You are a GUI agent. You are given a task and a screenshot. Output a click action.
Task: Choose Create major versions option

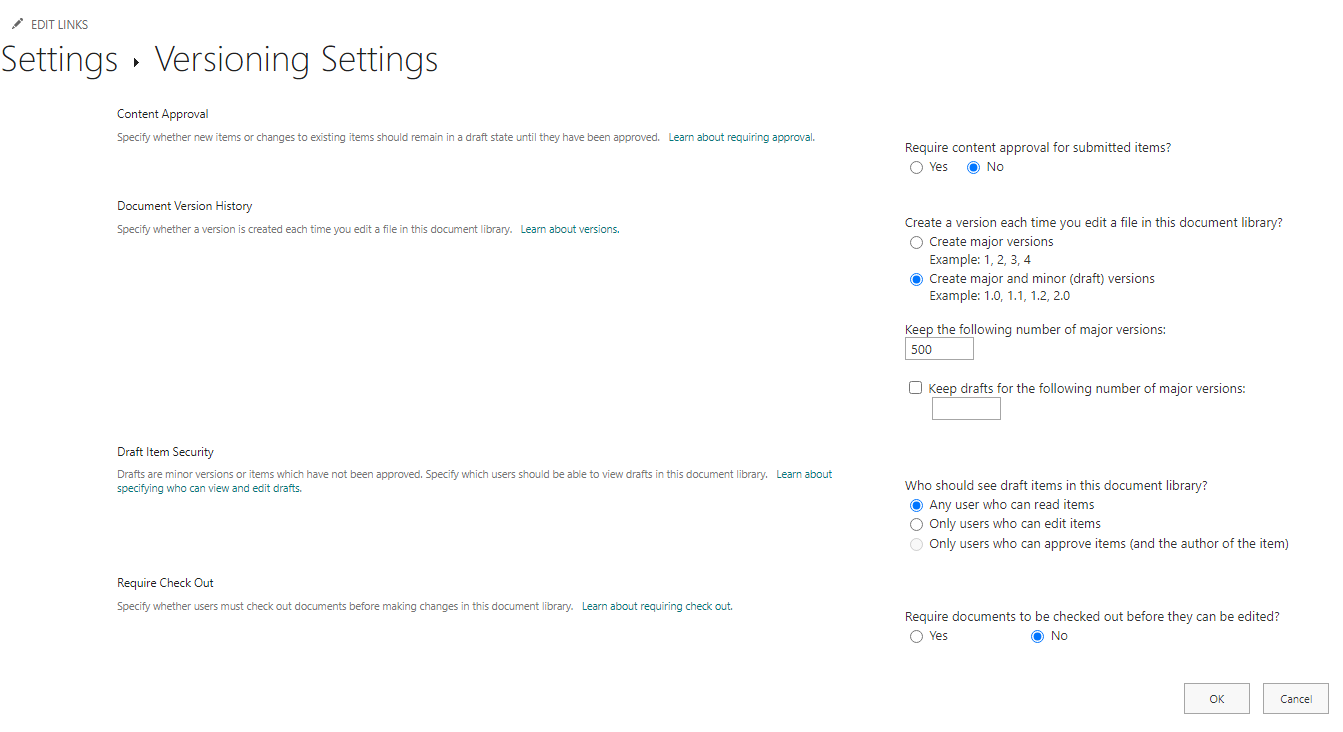pos(916,243)
